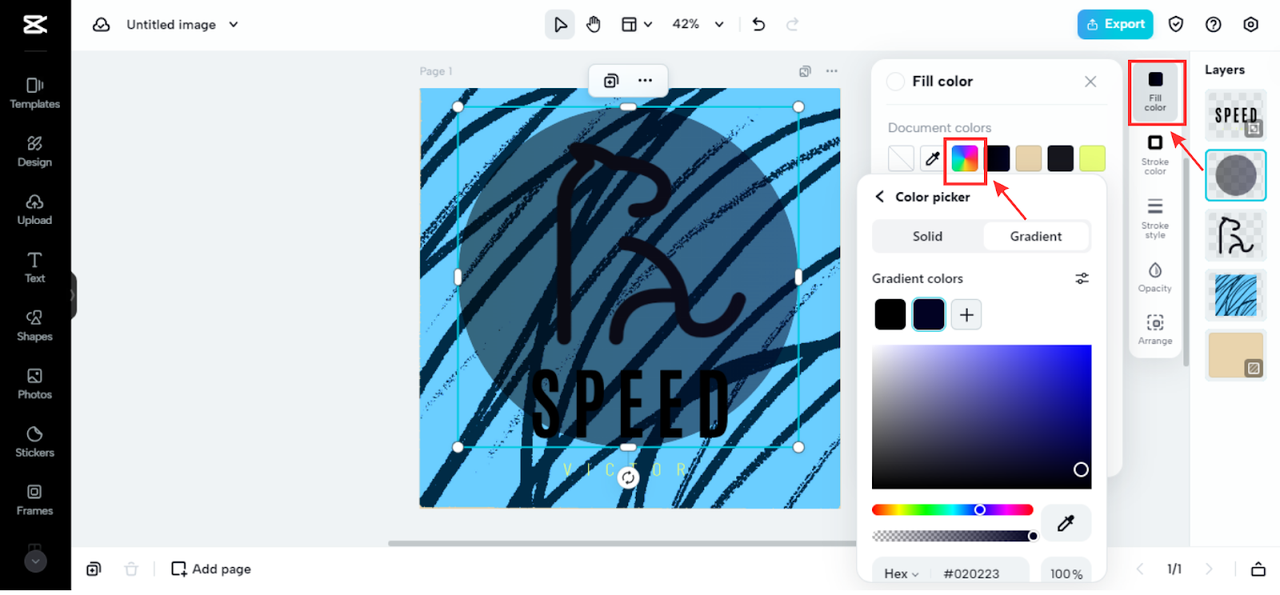Click the CapCut logo icon

[x=35, y=25]
